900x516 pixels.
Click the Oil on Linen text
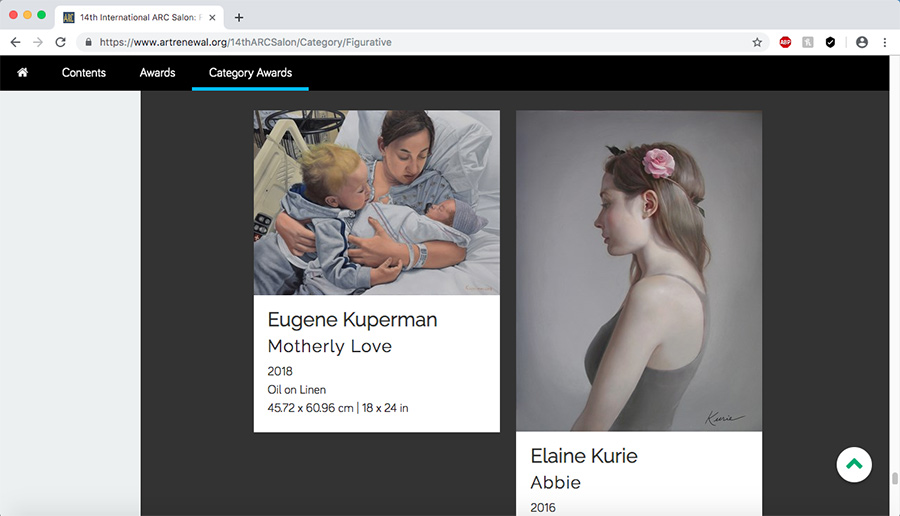(x=296, y=390)
